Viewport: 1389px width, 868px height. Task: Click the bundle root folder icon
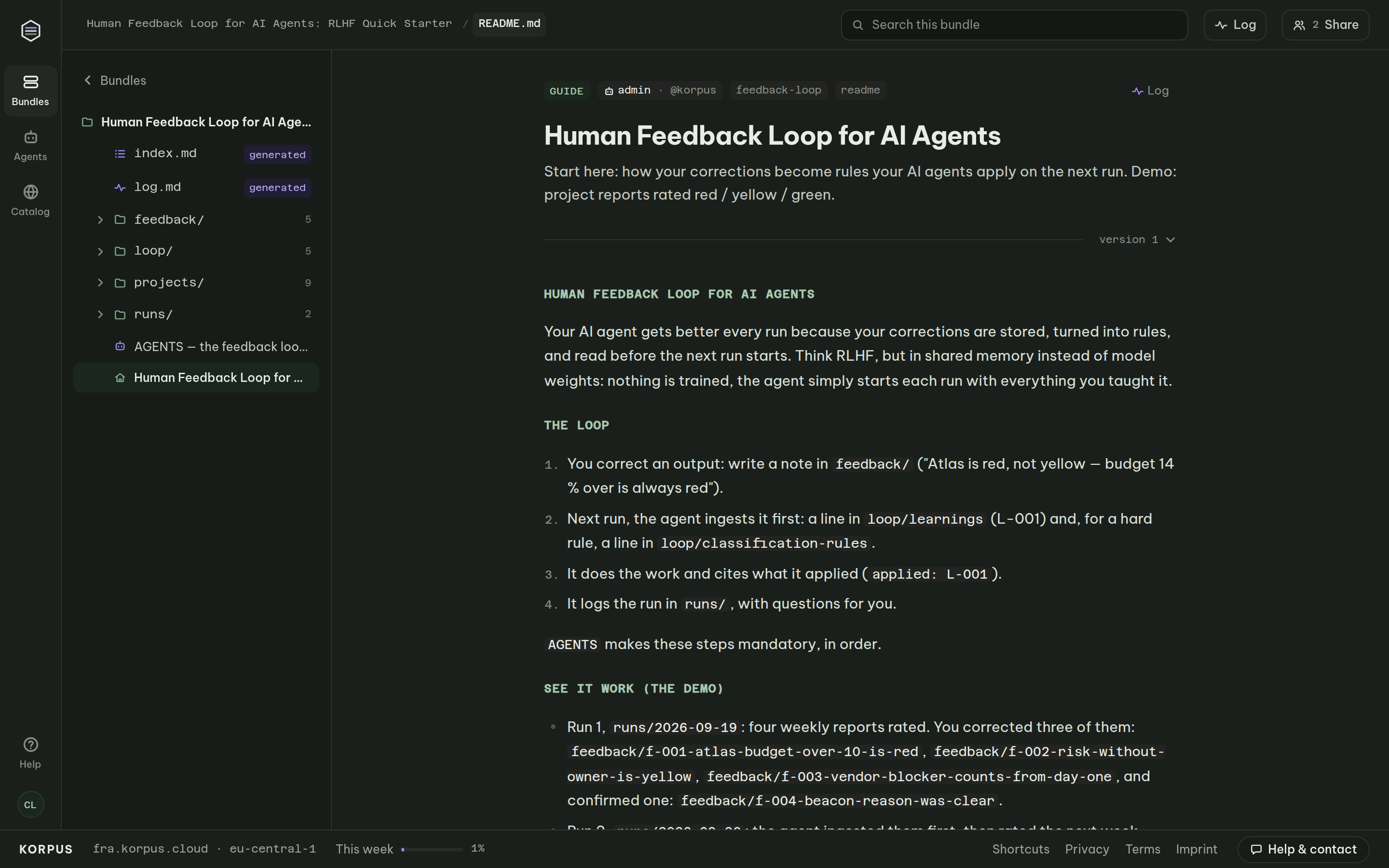coord(87,122)
